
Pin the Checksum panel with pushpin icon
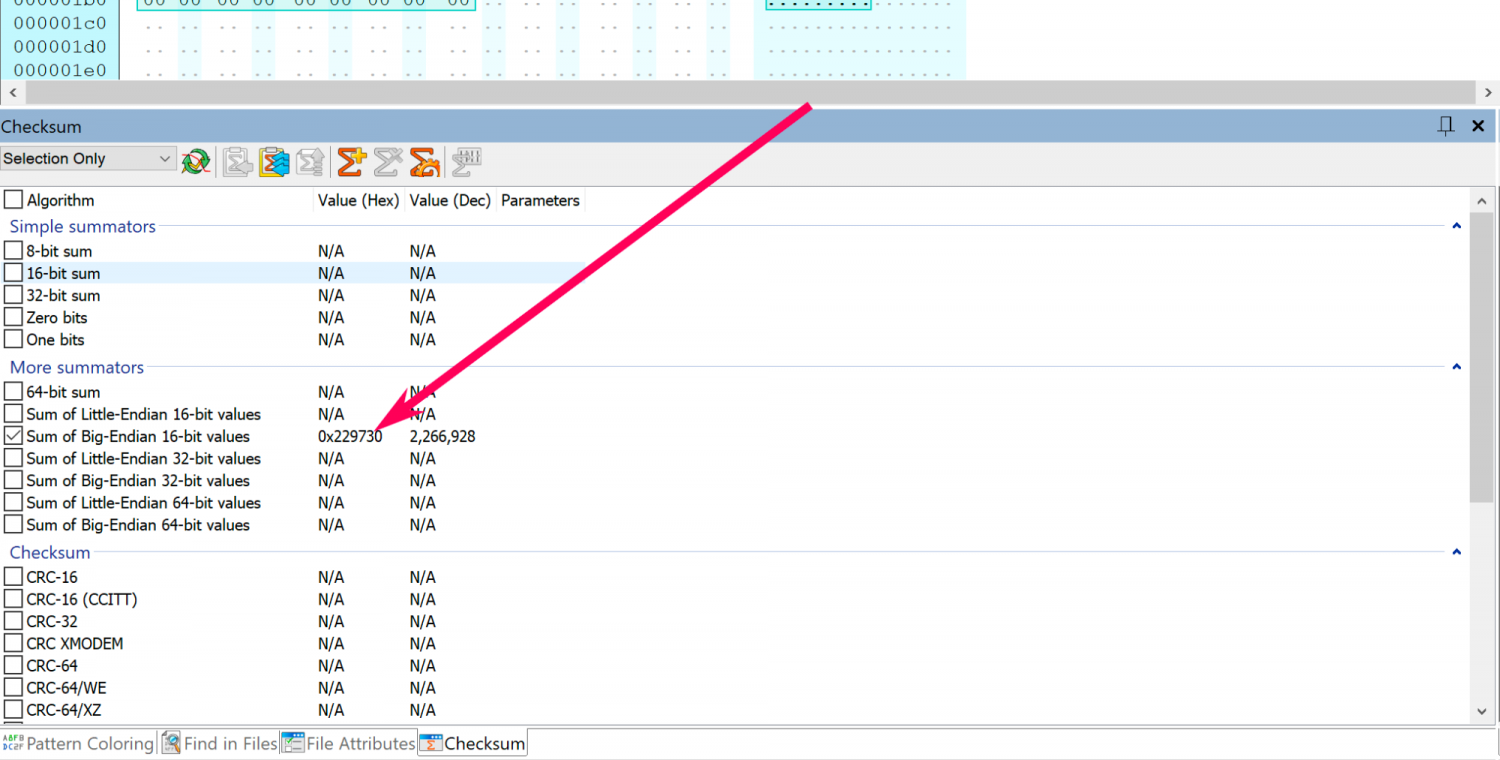tap(1446, 126)
